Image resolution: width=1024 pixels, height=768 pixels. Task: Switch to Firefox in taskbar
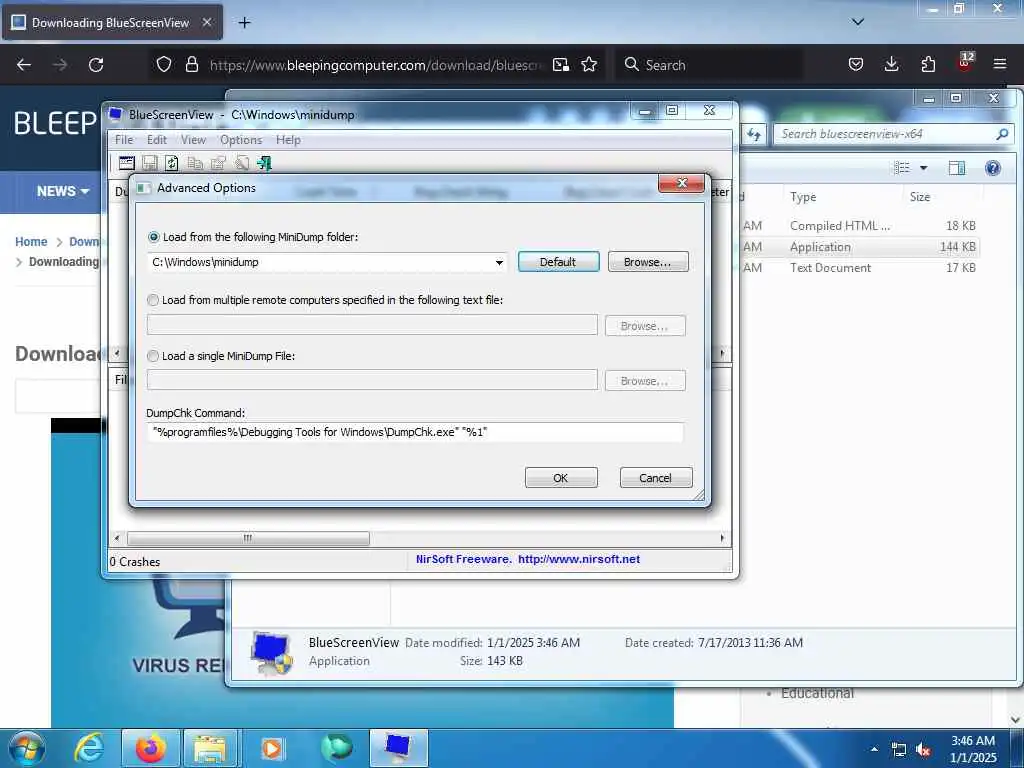[x=150, y=748]
